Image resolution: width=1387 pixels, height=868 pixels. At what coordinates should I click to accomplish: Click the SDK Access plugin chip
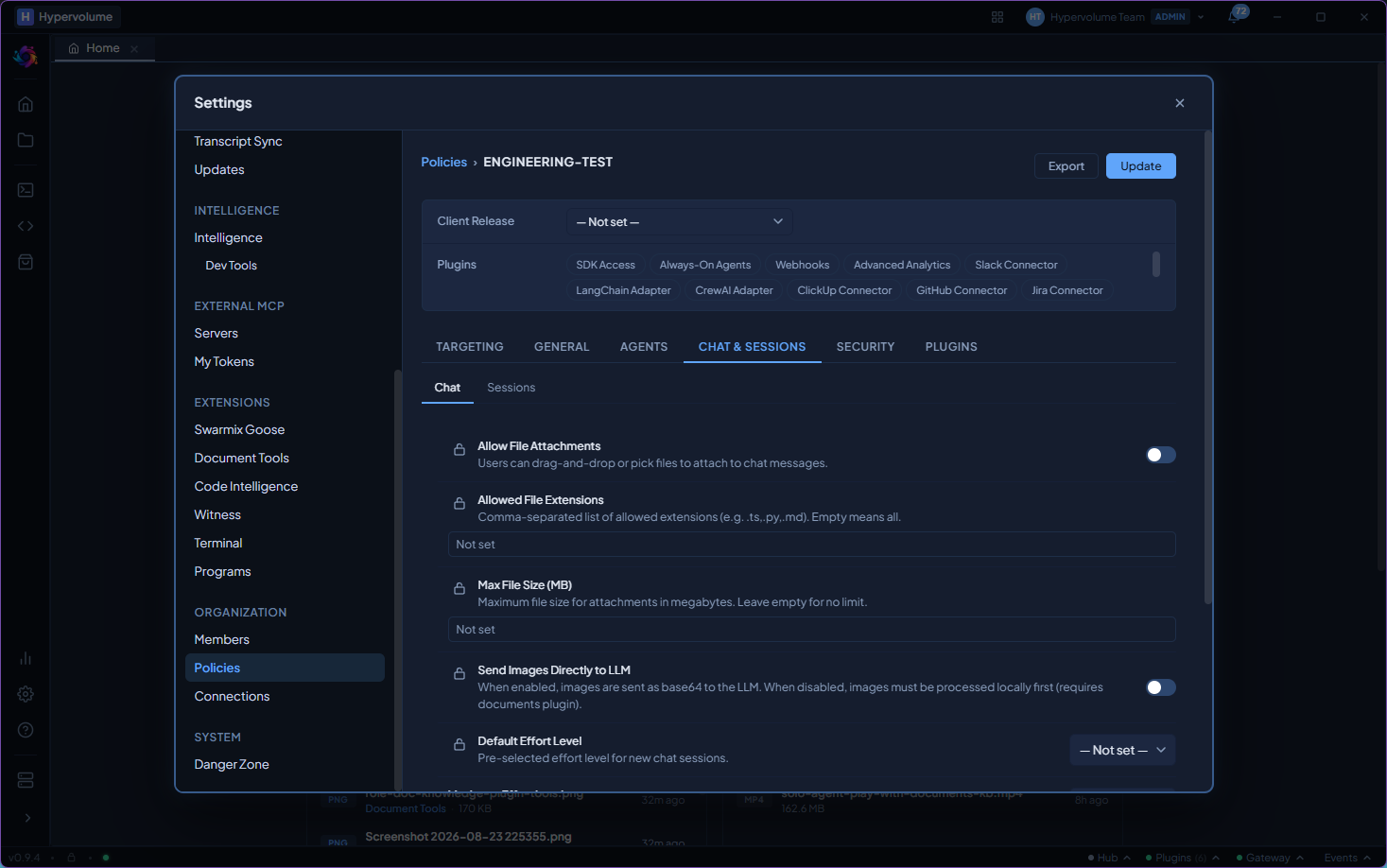pyautogui.click(x=606, y=265)
